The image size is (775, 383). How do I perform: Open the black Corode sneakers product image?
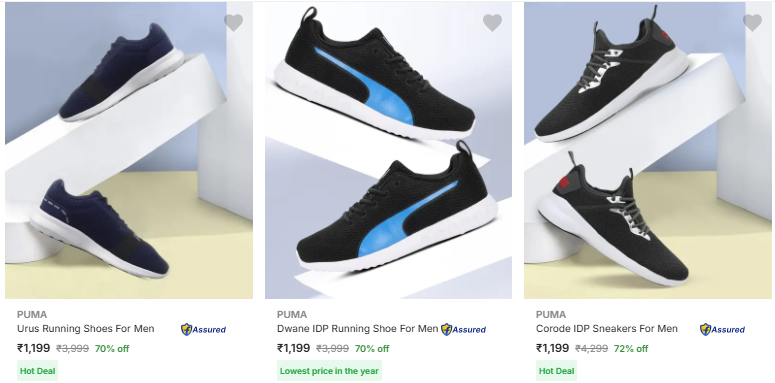click(x=648, y=150)
